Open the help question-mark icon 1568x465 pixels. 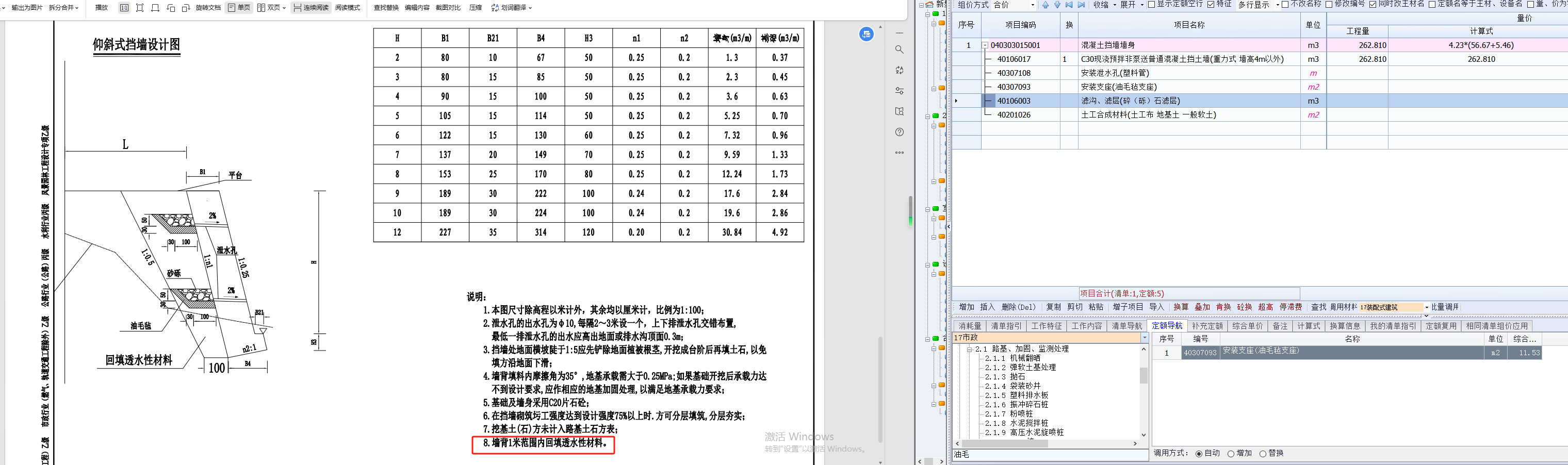coord(900,132)
